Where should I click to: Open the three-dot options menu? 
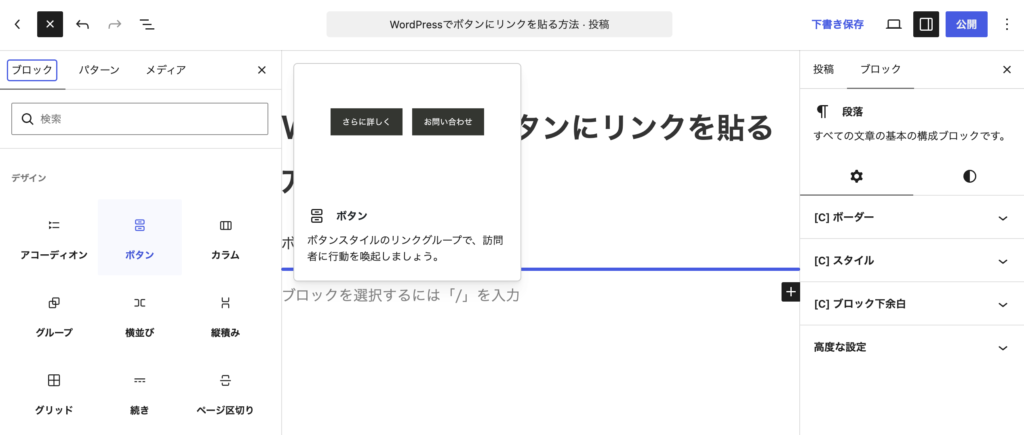point(1007,25)
